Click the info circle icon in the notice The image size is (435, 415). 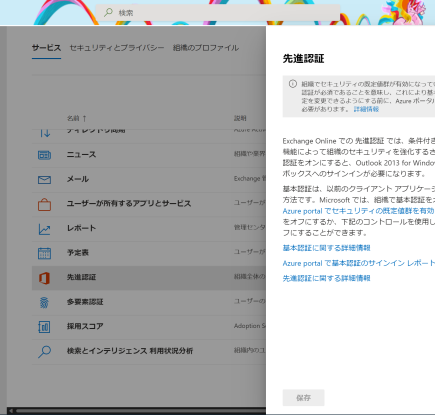(293, 84)
